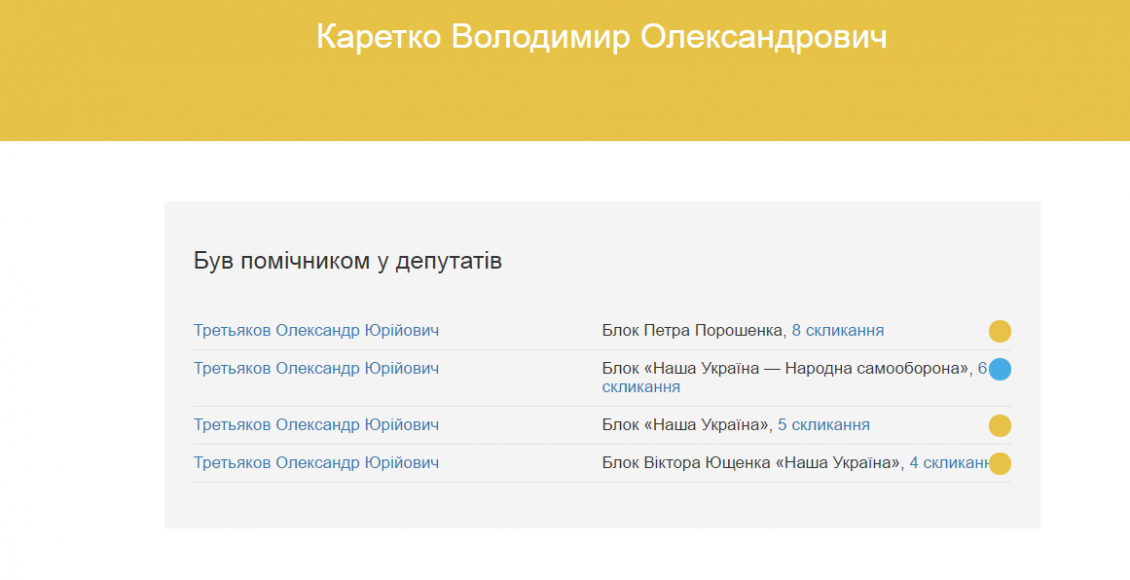Click the yellow dot in Блок Петра Порошенка row
Viewport: 1130px width, 580px height.
pyautogui.click(x=1000, y=331)
